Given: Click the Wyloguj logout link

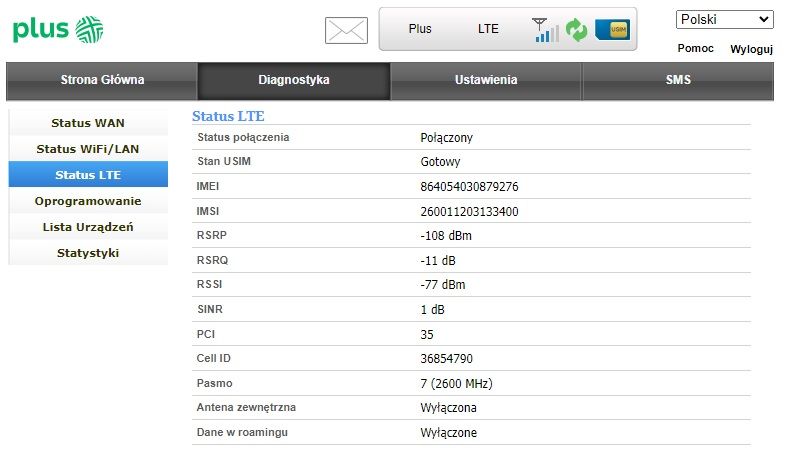Looking at the screenshot, I should (751, 49).
